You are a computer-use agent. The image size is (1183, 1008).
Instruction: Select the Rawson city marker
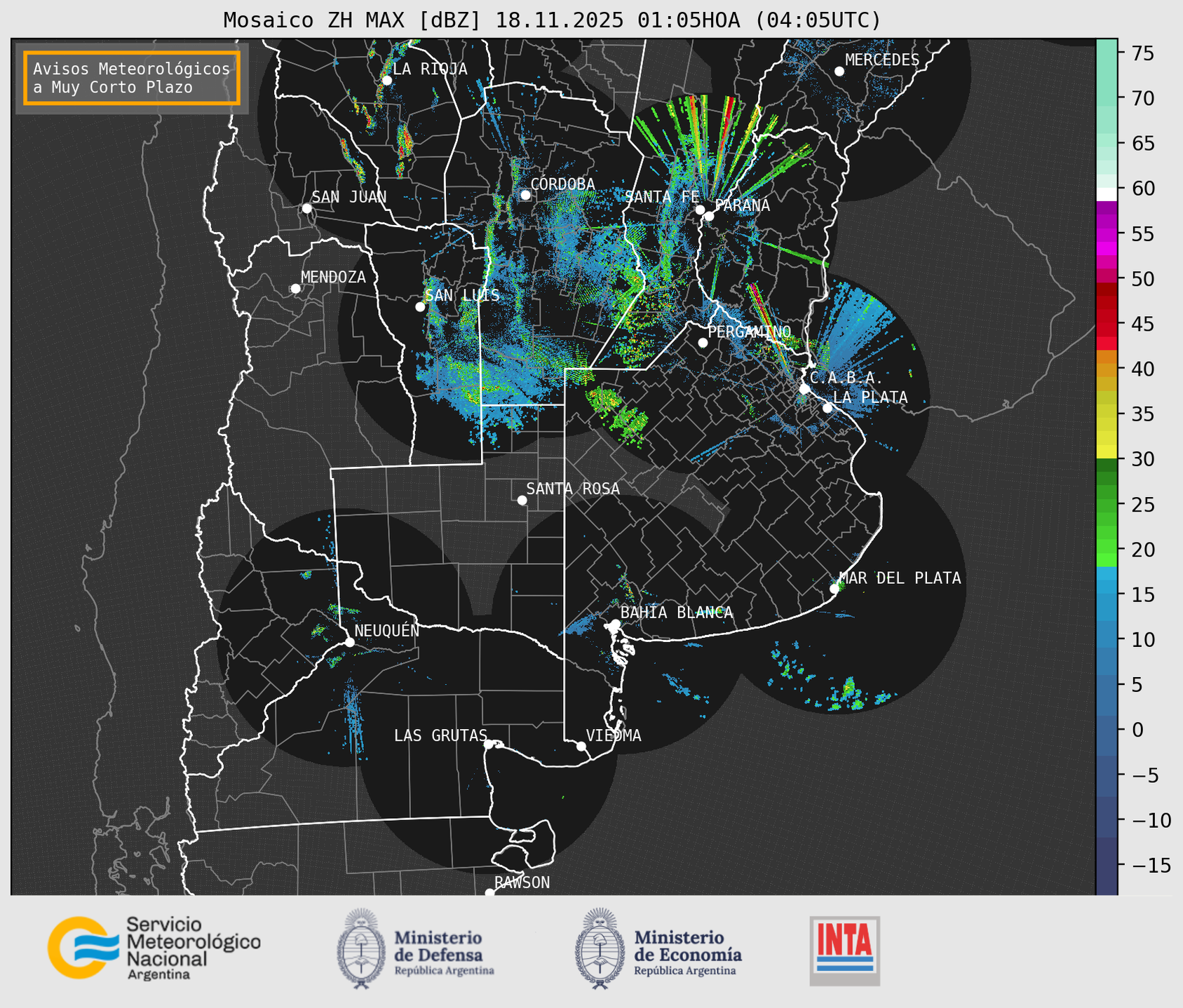coord(489,893)
